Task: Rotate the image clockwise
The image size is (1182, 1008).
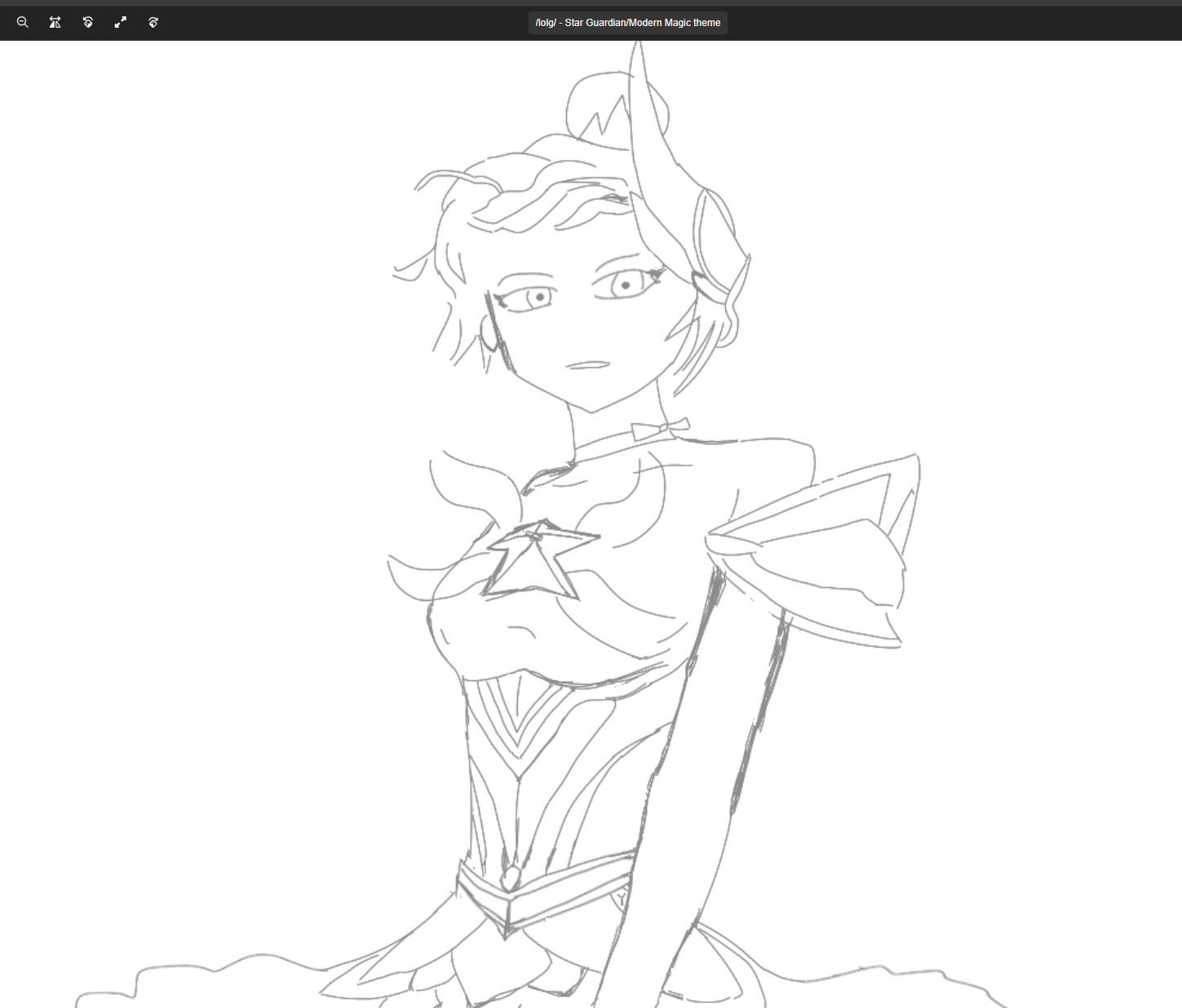Action: pos(153,23)
